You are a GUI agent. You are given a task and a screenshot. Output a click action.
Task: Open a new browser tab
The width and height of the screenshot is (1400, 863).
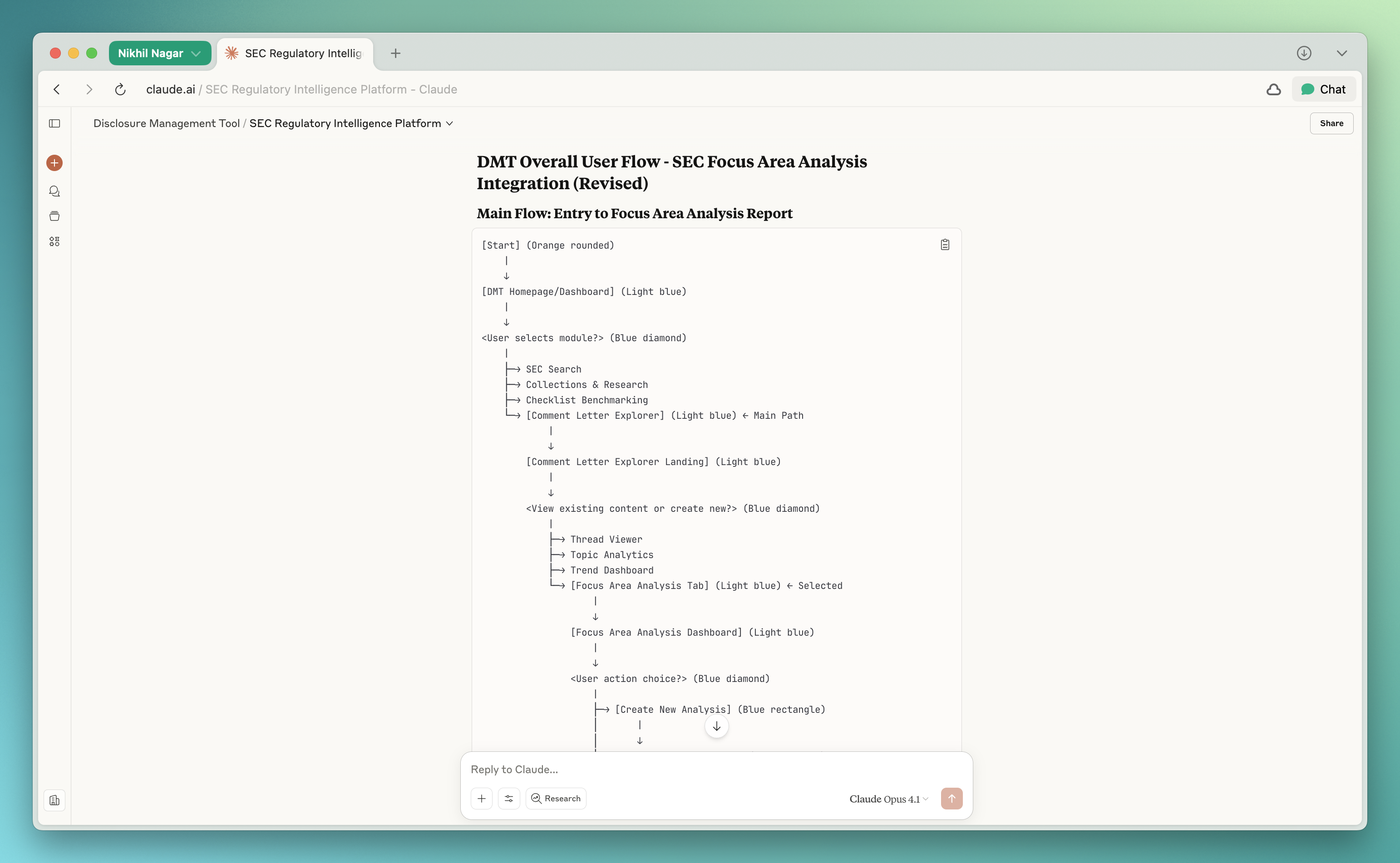tap(395, 53)
